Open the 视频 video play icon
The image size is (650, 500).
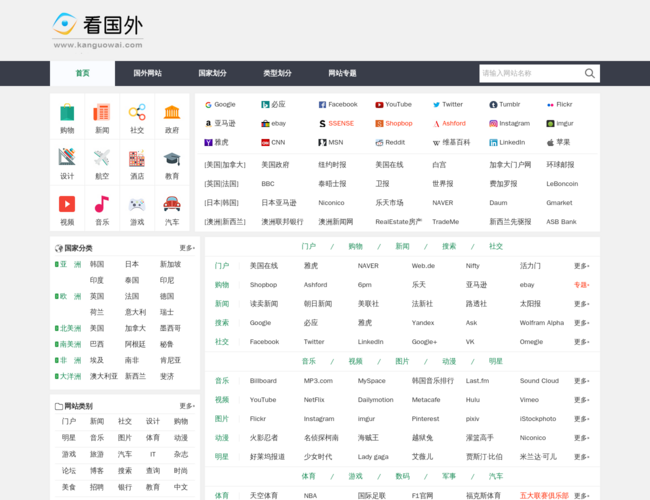point(67,204)
